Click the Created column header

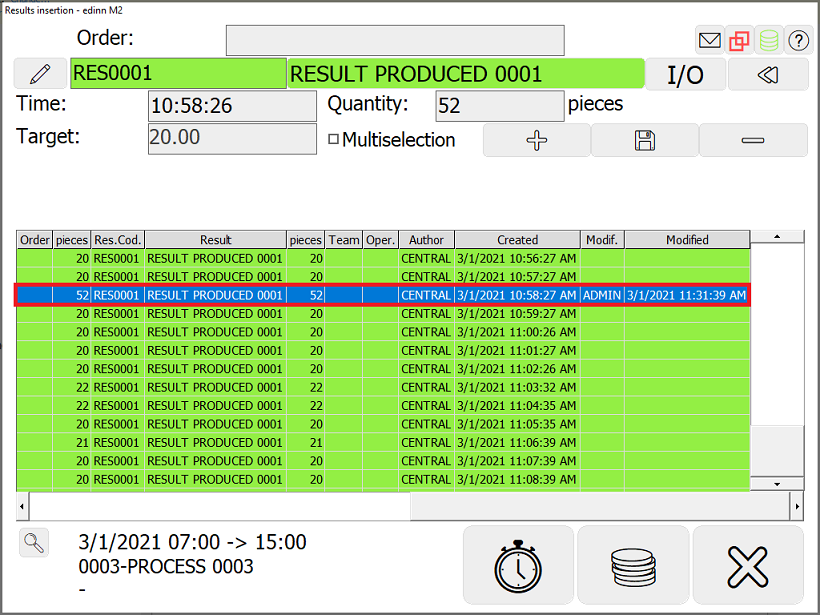pos(517,240)
